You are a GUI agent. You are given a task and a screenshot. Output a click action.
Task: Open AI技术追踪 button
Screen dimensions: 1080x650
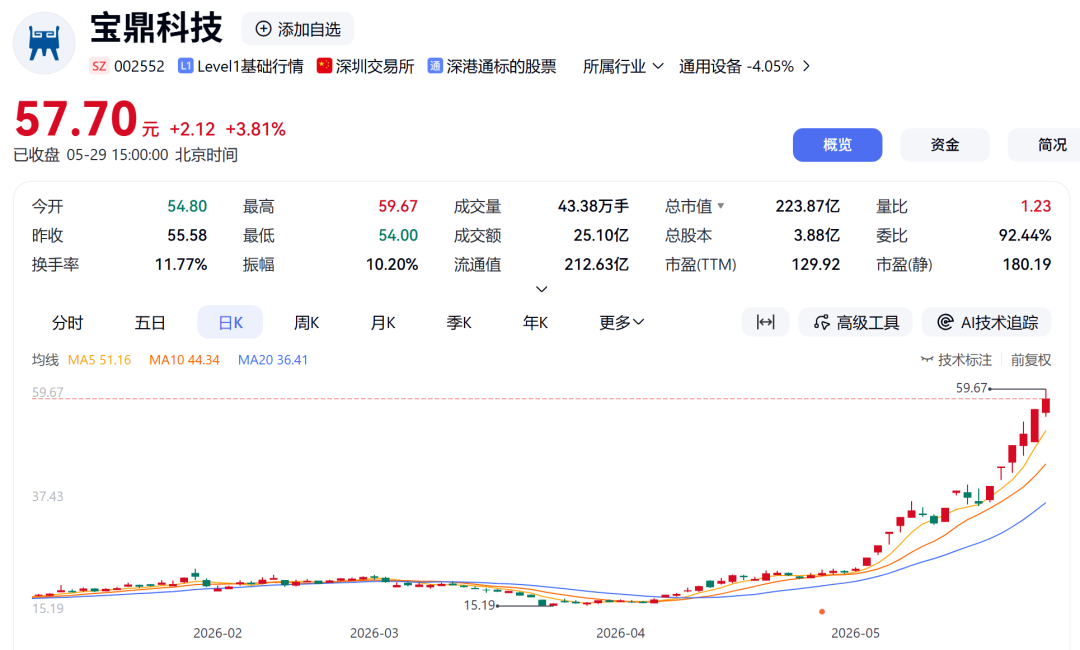click(x=986, y=322)
